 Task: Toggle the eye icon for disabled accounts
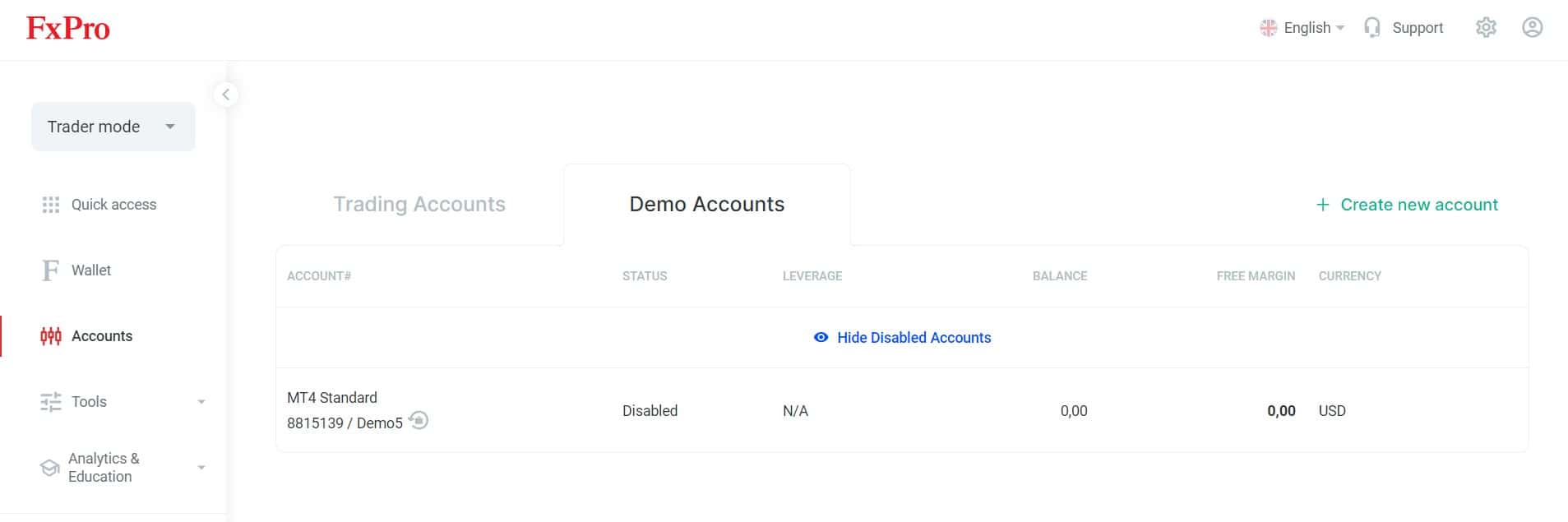click(821, 338)
